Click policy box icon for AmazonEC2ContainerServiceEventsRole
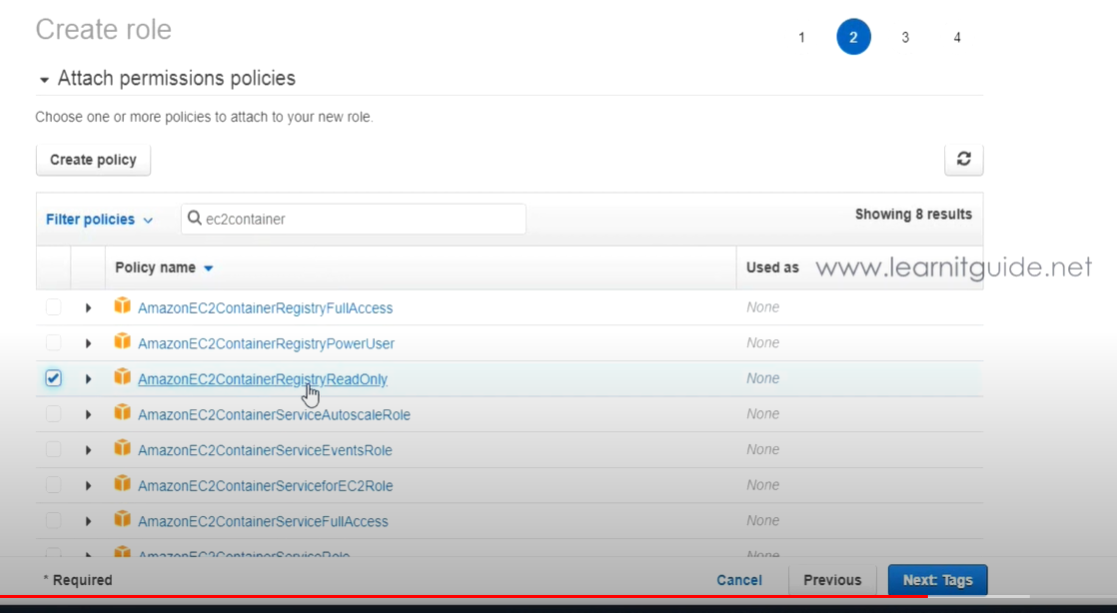 pyautogui.click(x=123, y=449)
